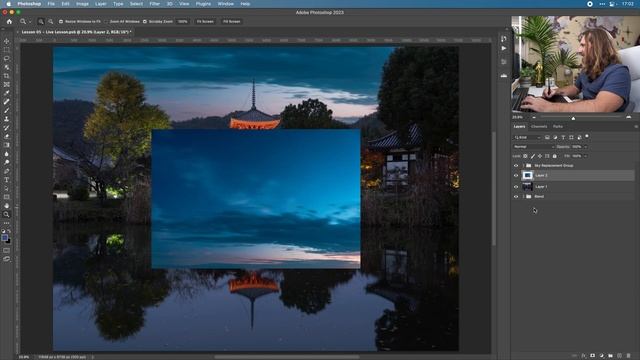The width and height of the screenshot is (640, 360).
Task: Open the Fill value dropdown arrow
Action: (586, 156)
